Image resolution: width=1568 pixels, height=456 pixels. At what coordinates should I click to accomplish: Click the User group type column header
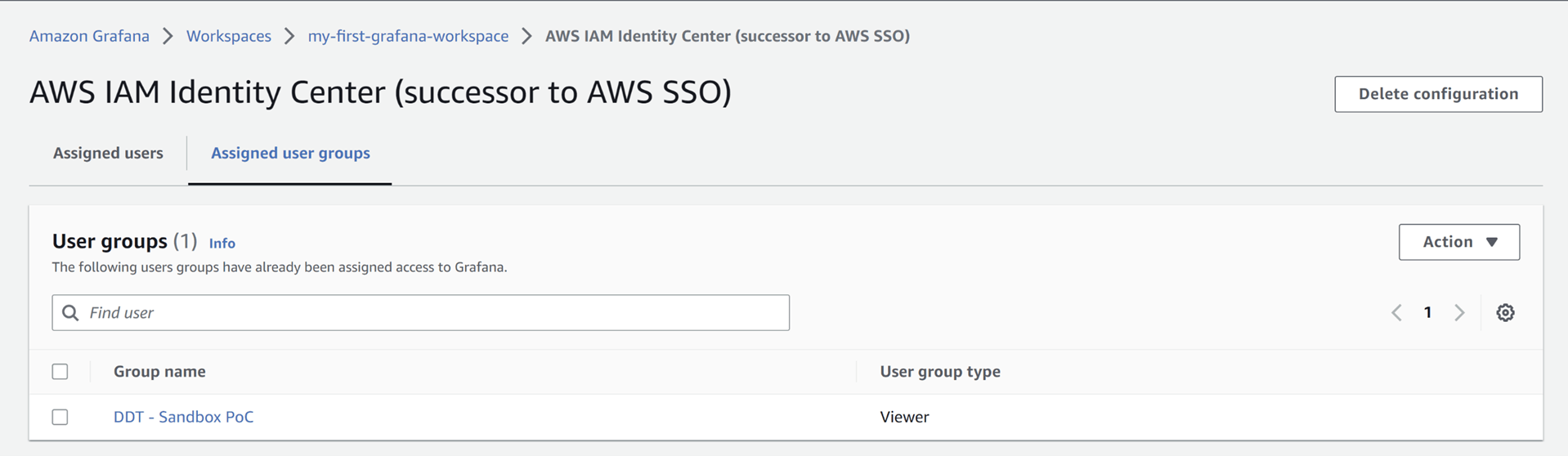[x=939, y=372]
